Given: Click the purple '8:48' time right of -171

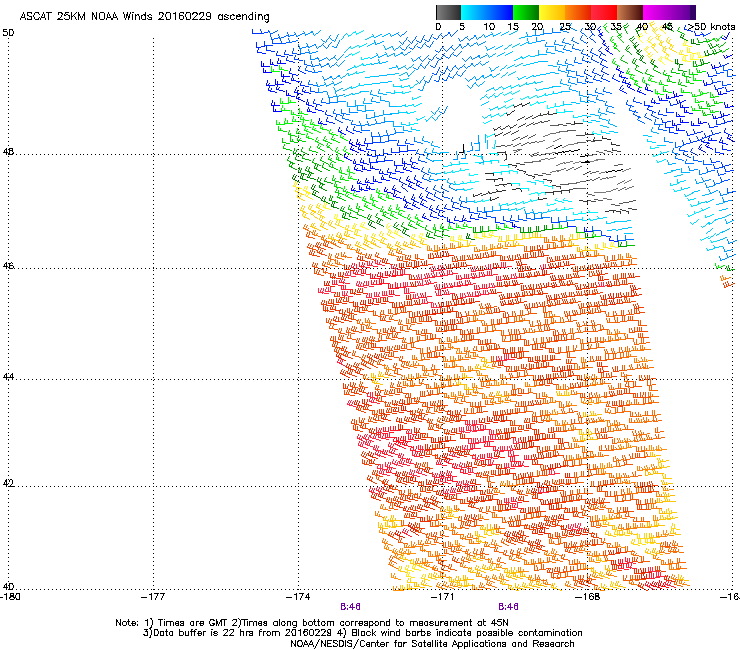Looking at the screenshot, I should click(x=508, y=607).
